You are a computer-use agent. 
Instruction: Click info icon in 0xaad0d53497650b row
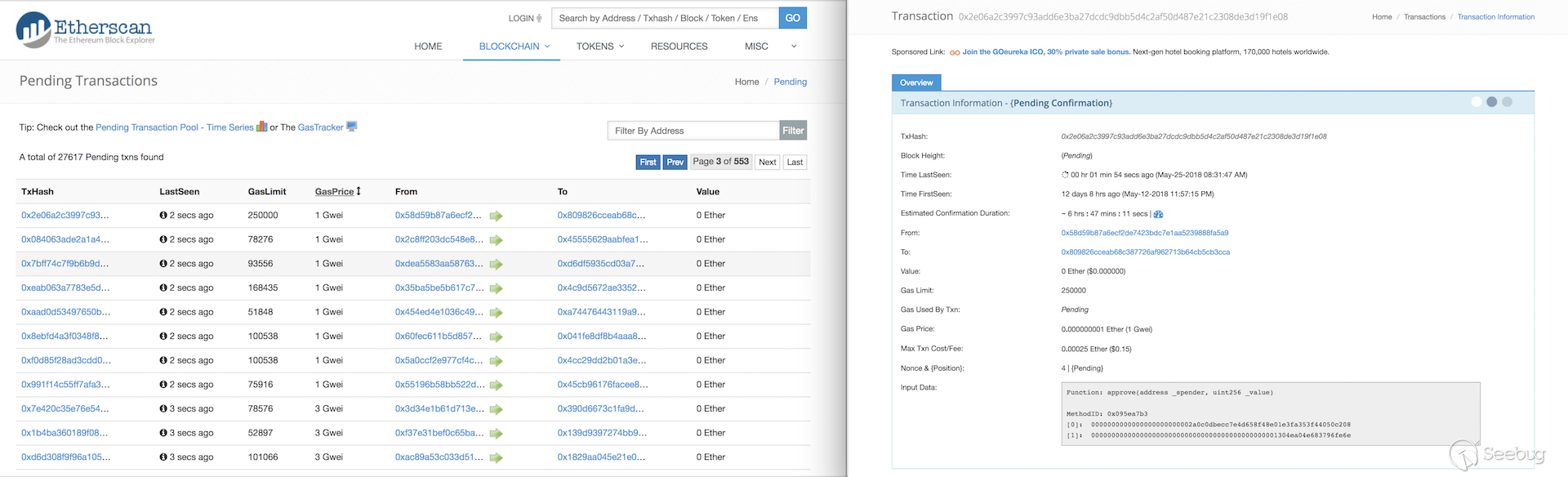[163, 312]
